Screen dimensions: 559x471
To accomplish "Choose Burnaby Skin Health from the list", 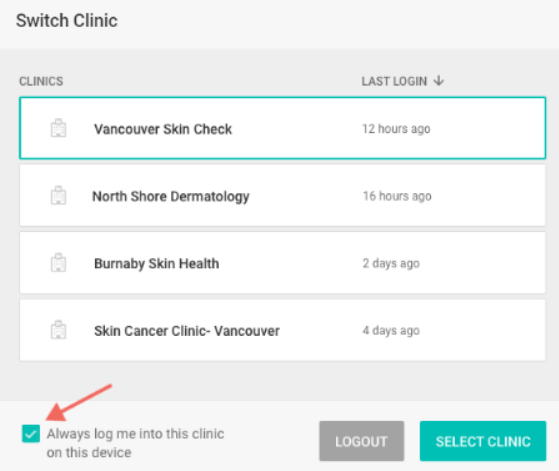I will pos(282,263).
